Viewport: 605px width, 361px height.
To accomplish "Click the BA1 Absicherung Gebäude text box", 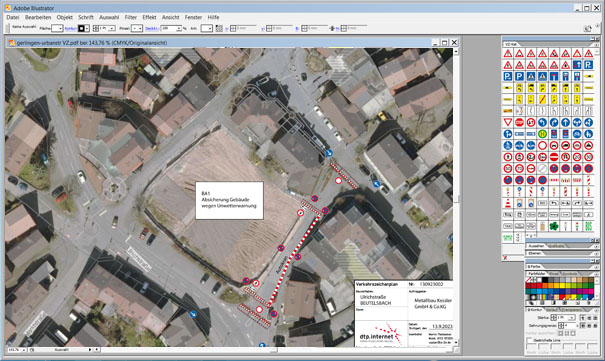I will point(230,201).
